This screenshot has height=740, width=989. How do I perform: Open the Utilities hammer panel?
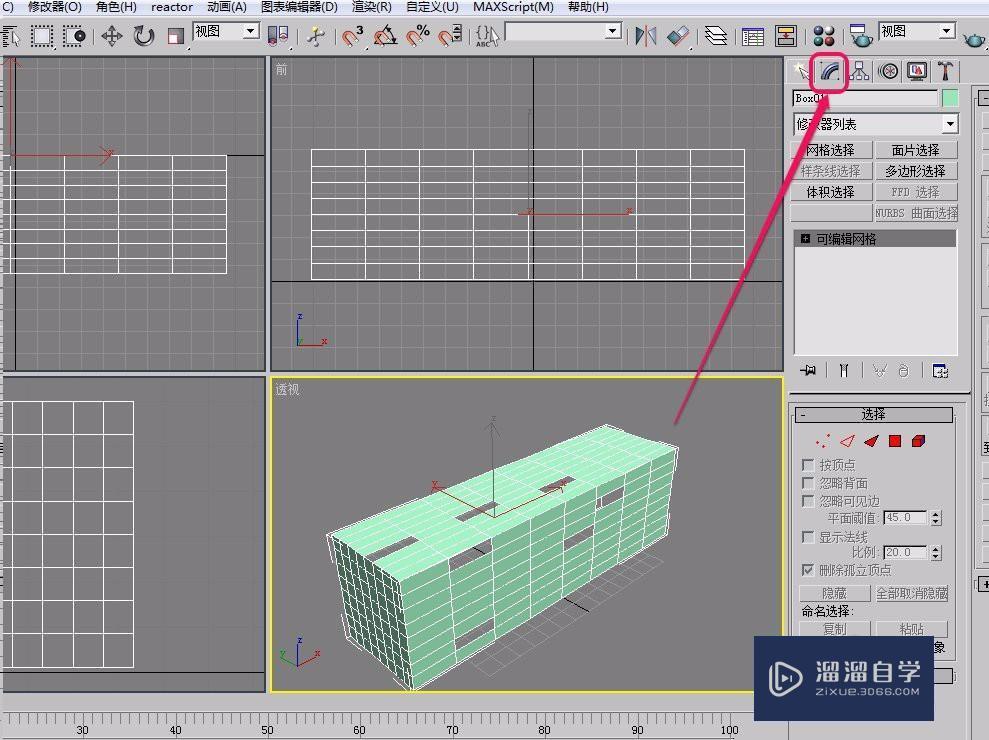click(944, 71)
